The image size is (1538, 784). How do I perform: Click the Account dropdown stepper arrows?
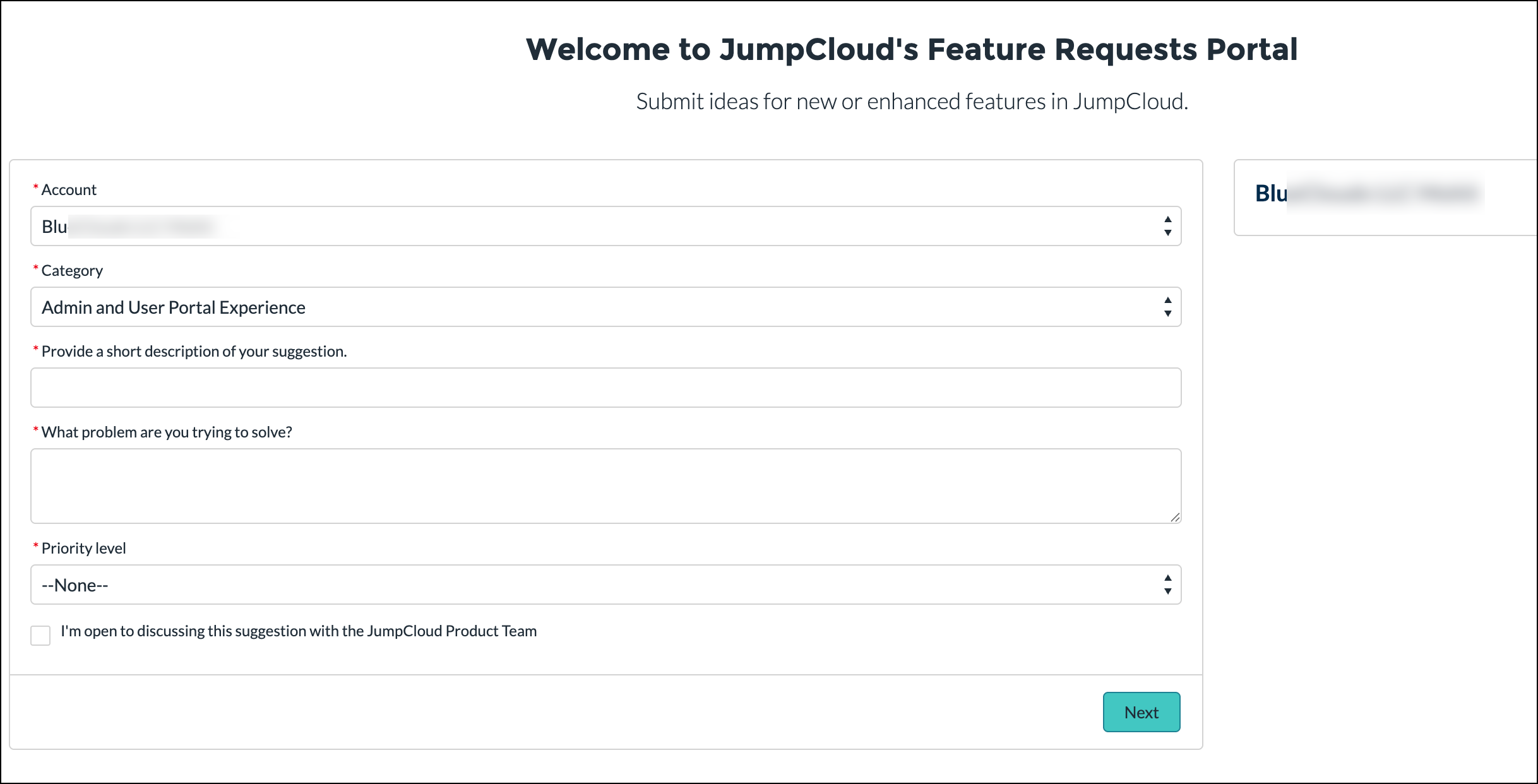click(1167, 225)
